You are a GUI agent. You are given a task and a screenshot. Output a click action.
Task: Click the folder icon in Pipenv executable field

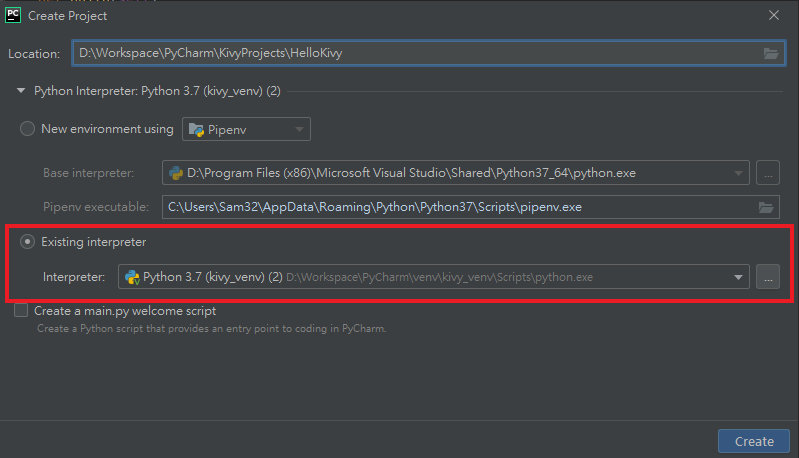click(x=766, y=207)
